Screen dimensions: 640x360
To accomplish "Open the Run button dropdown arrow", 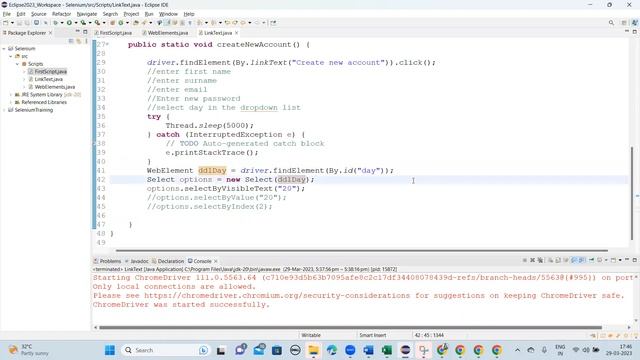I will pyautogui.click(x=76, y=23).
